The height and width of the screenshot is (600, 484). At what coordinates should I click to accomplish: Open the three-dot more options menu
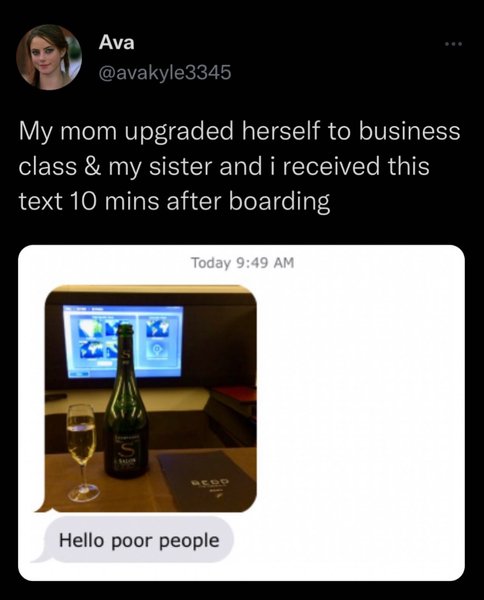454,44
